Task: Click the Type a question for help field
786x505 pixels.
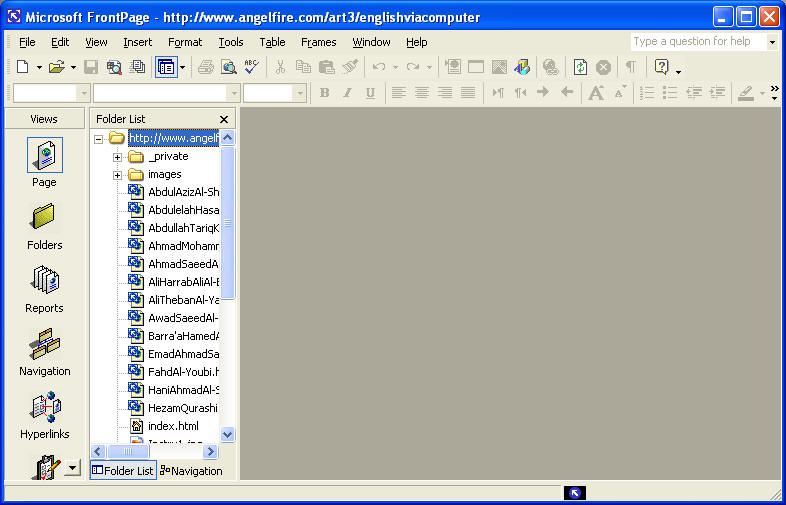Action: tap(697, 42)
